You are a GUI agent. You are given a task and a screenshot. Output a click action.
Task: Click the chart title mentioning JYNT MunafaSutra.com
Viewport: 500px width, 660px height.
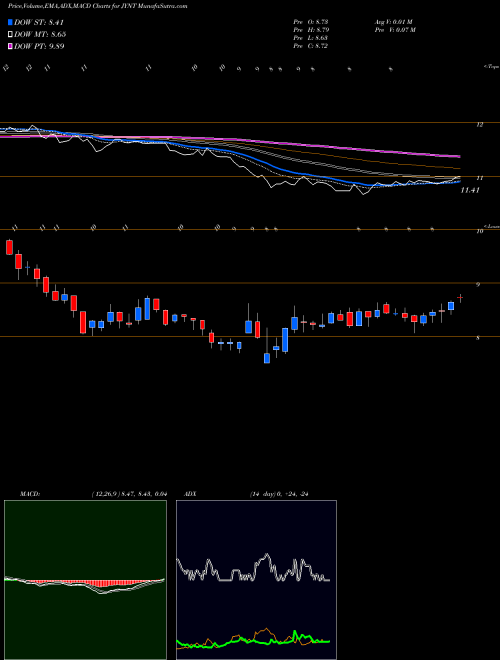pos(97,6)
